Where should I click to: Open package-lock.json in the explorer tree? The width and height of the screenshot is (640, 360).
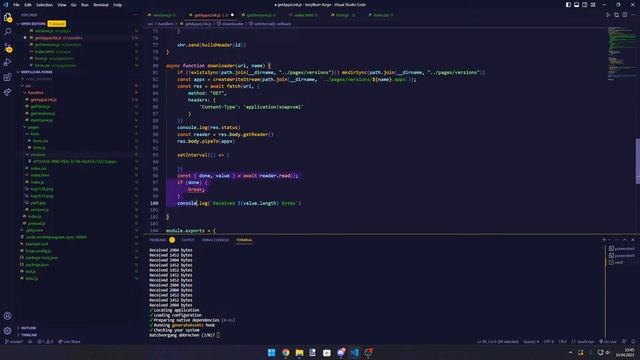tap(41, 258)
